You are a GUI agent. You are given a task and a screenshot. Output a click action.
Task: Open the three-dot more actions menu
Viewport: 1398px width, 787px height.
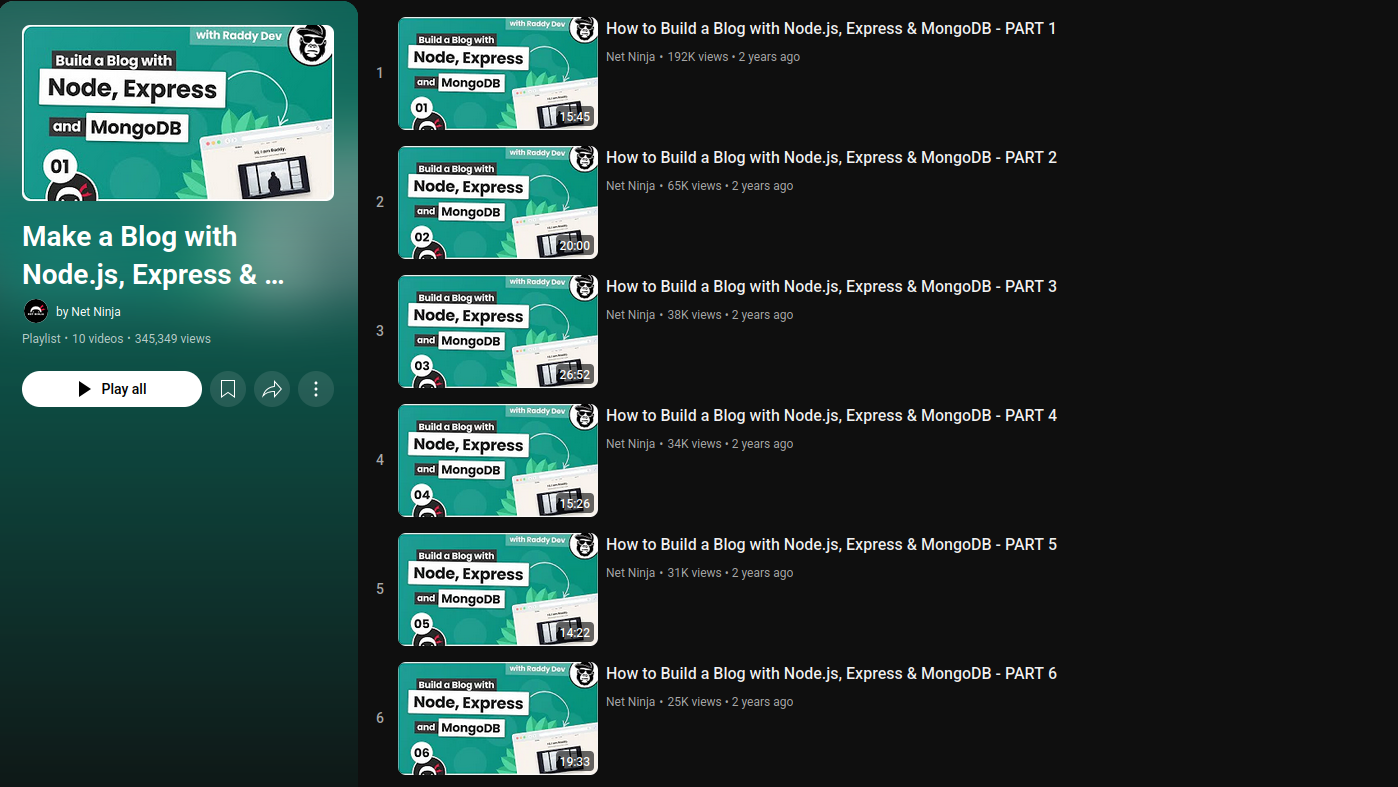point(316,389)
